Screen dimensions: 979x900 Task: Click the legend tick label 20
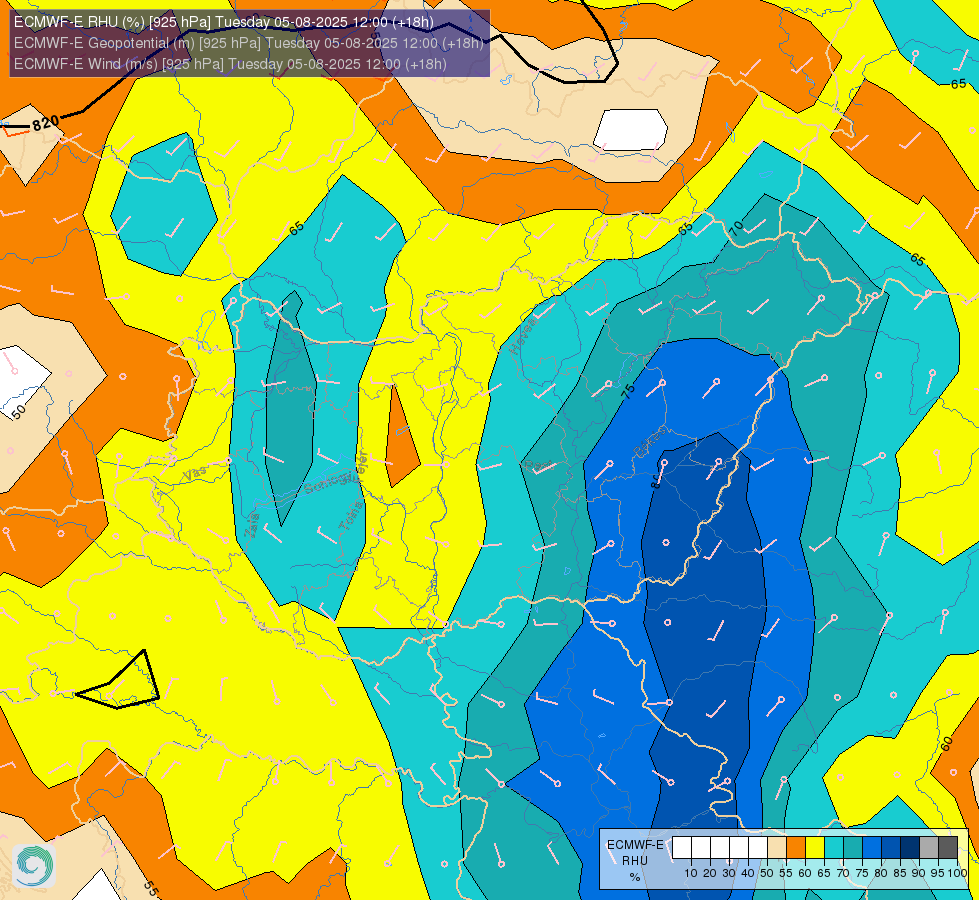click(710, 873)
